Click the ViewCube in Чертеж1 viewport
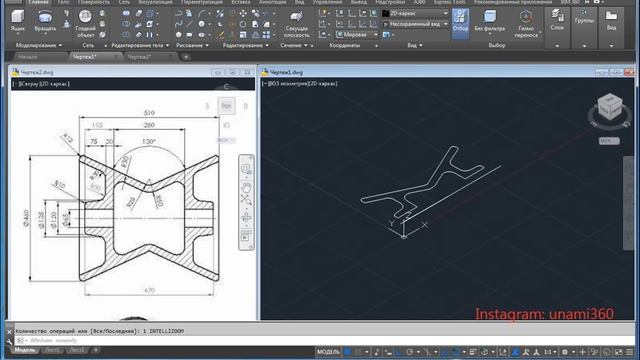 610,107
